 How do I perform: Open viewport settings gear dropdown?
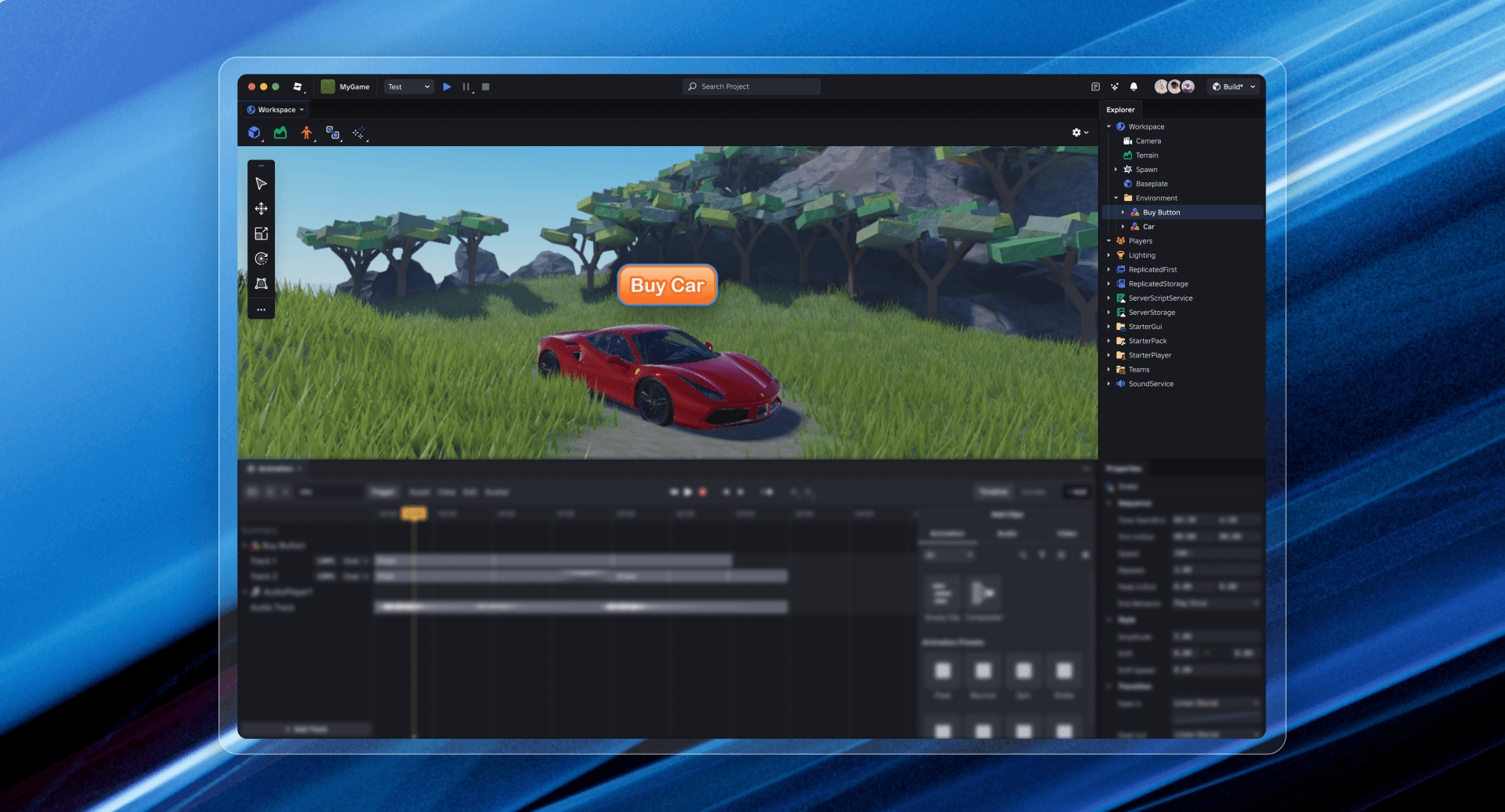[x=1080, y=133]
